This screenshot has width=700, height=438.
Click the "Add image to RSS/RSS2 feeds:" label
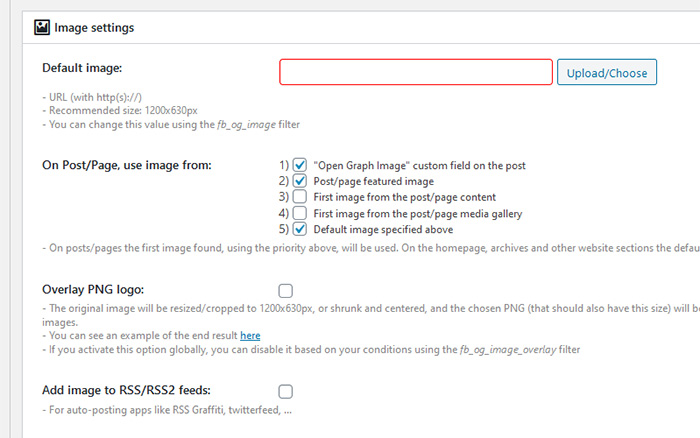tap(126, 390)
